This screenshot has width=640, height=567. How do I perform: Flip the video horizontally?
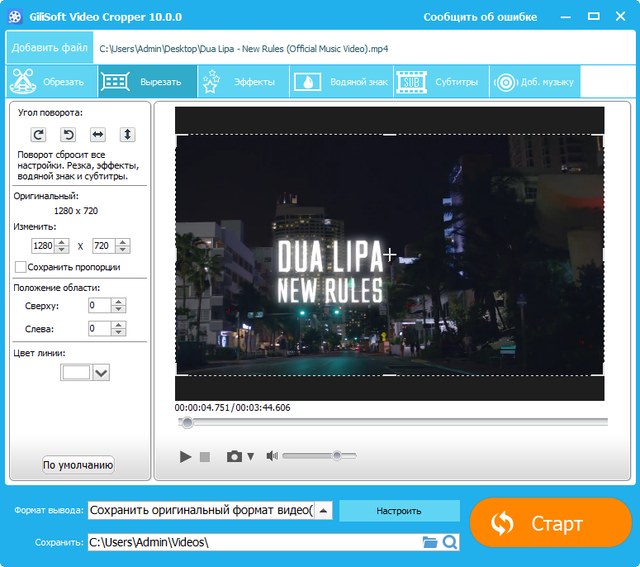98,134
